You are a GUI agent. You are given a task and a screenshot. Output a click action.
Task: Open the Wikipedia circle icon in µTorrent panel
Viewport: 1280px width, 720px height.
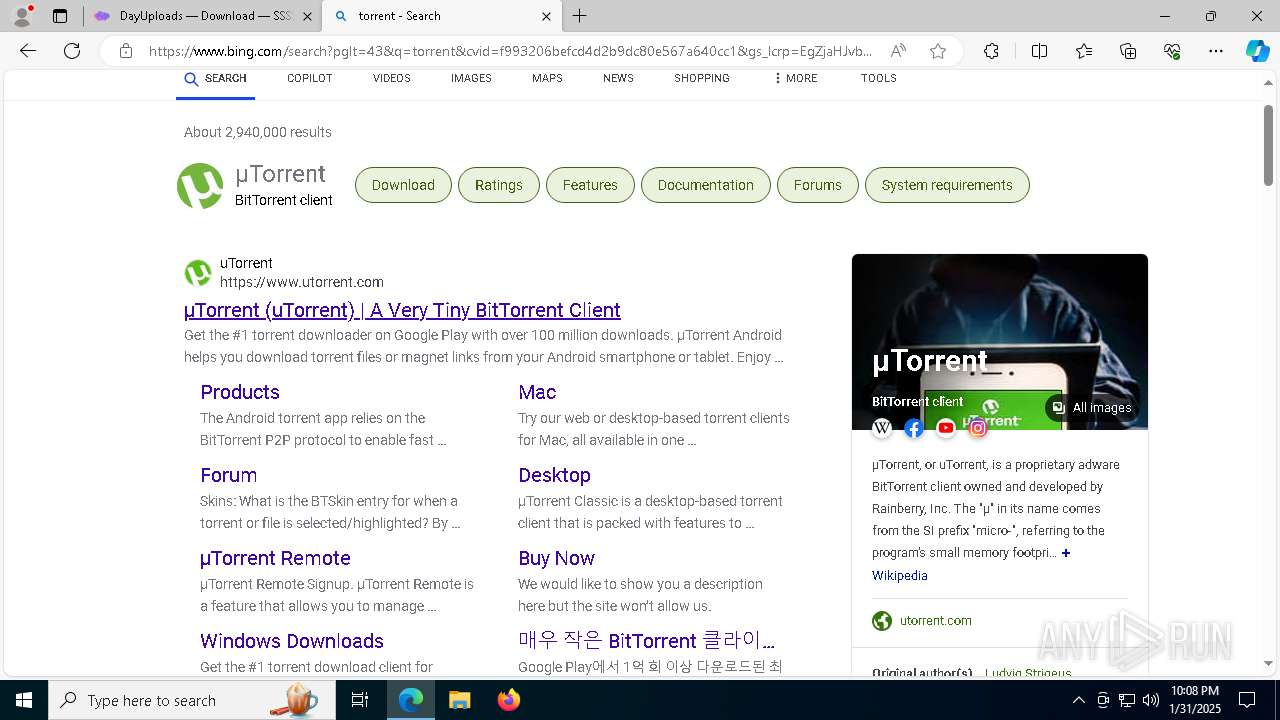[882, 428]
